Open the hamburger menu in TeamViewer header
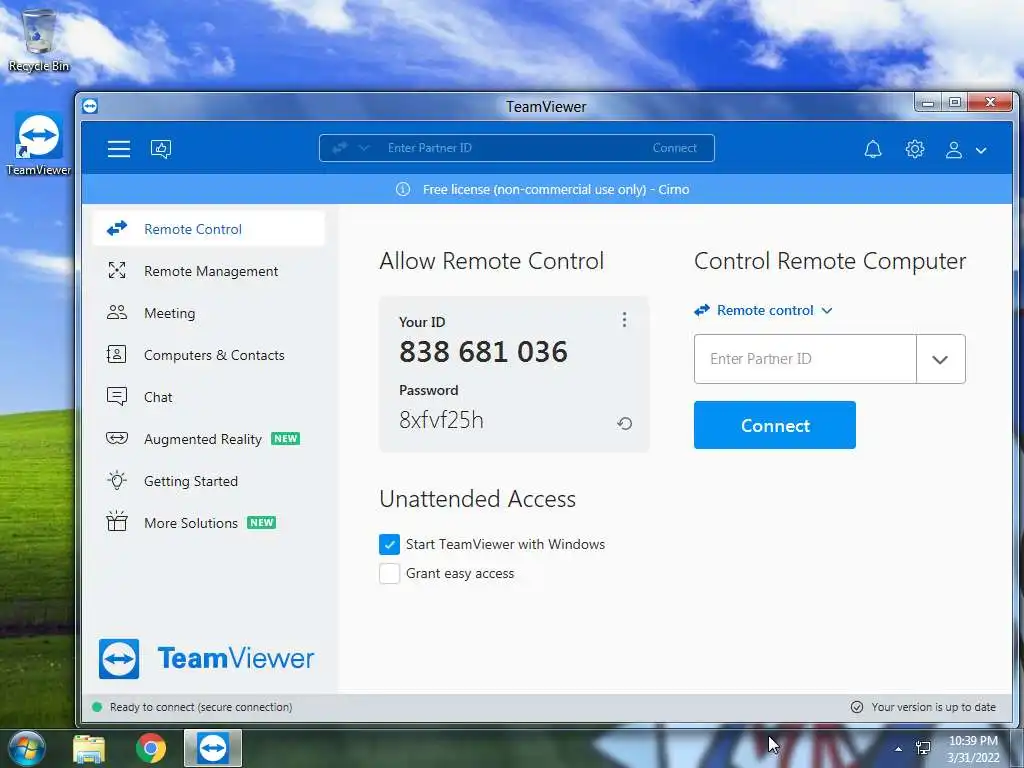The image size is (1024, 768). click(119, 149)
